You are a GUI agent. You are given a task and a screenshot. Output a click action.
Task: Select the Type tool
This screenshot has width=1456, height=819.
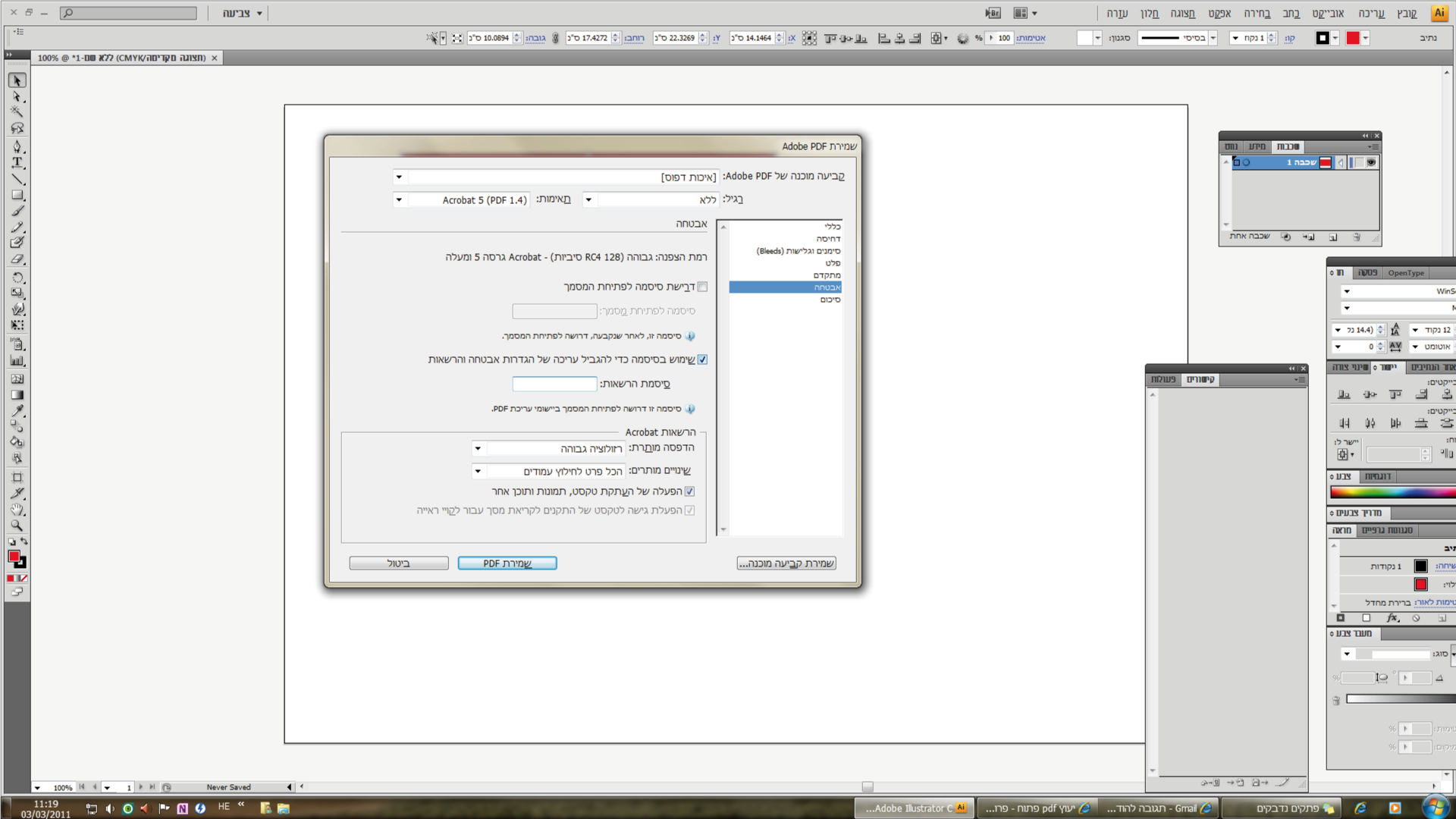point(17,162)
